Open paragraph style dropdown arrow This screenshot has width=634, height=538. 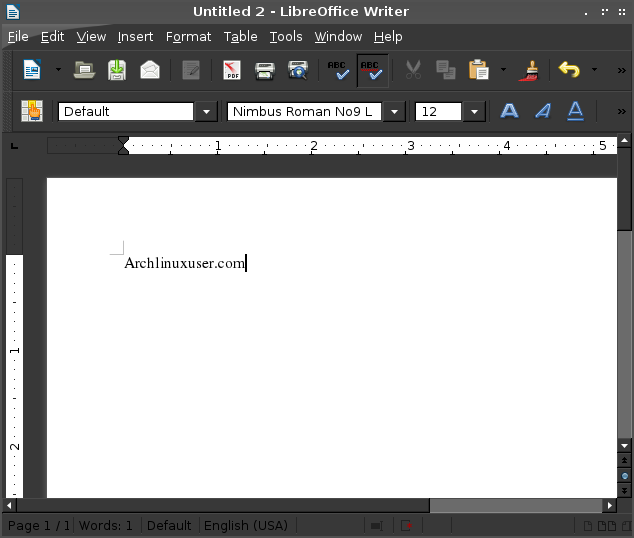pos(206,112)
